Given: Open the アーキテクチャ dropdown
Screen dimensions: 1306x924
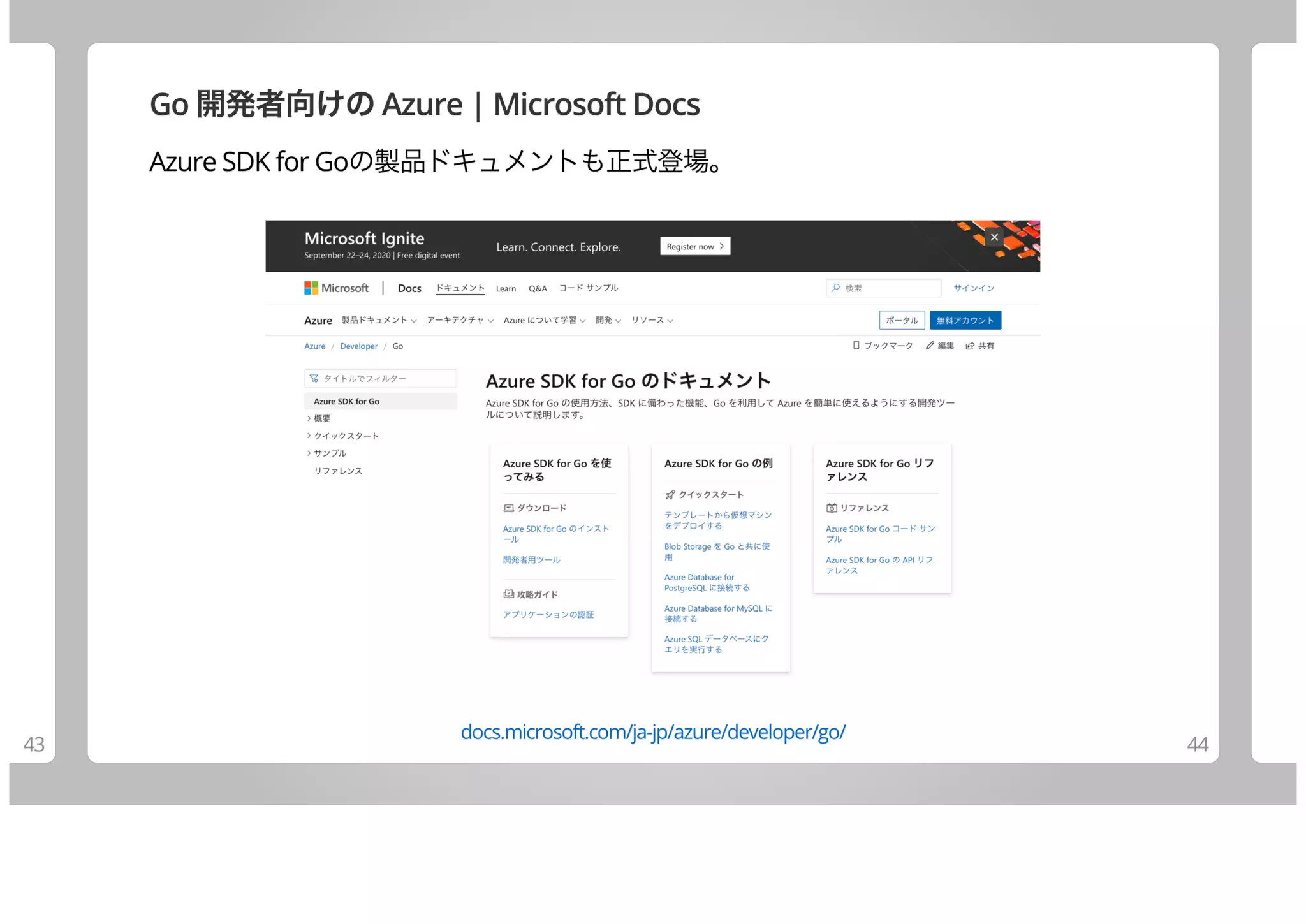Looking at the screenshot, I should point(460,320).
